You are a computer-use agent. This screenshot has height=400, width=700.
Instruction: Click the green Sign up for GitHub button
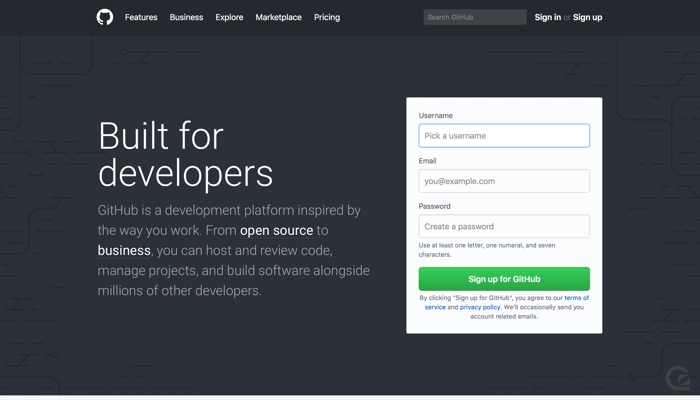[504, 279]
